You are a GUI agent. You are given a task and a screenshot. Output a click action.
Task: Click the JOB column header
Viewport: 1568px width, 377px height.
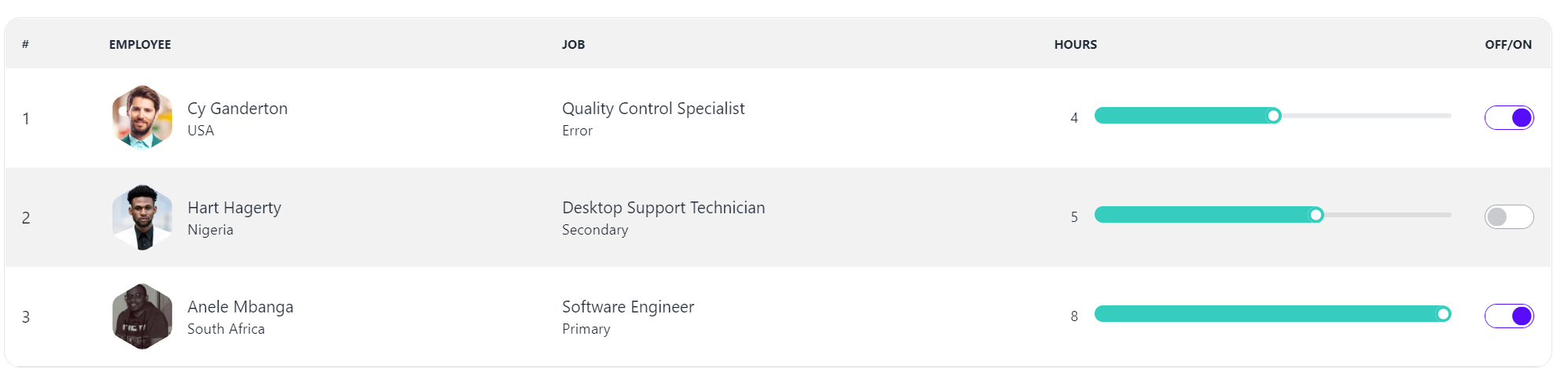pos(573,45)
